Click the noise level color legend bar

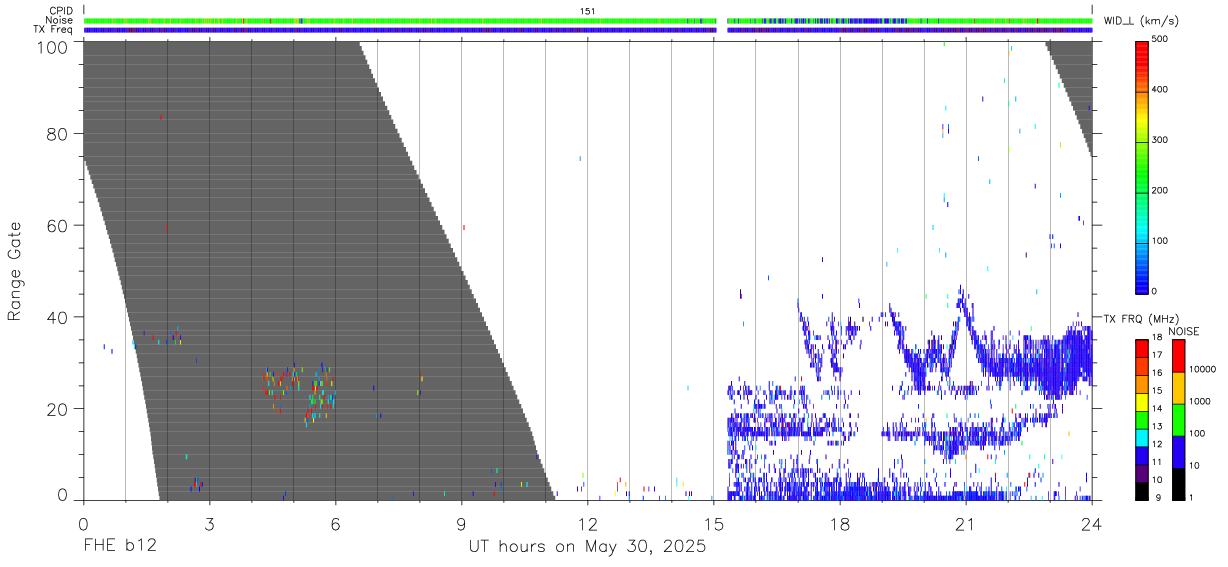click(x=1178, y=420)
